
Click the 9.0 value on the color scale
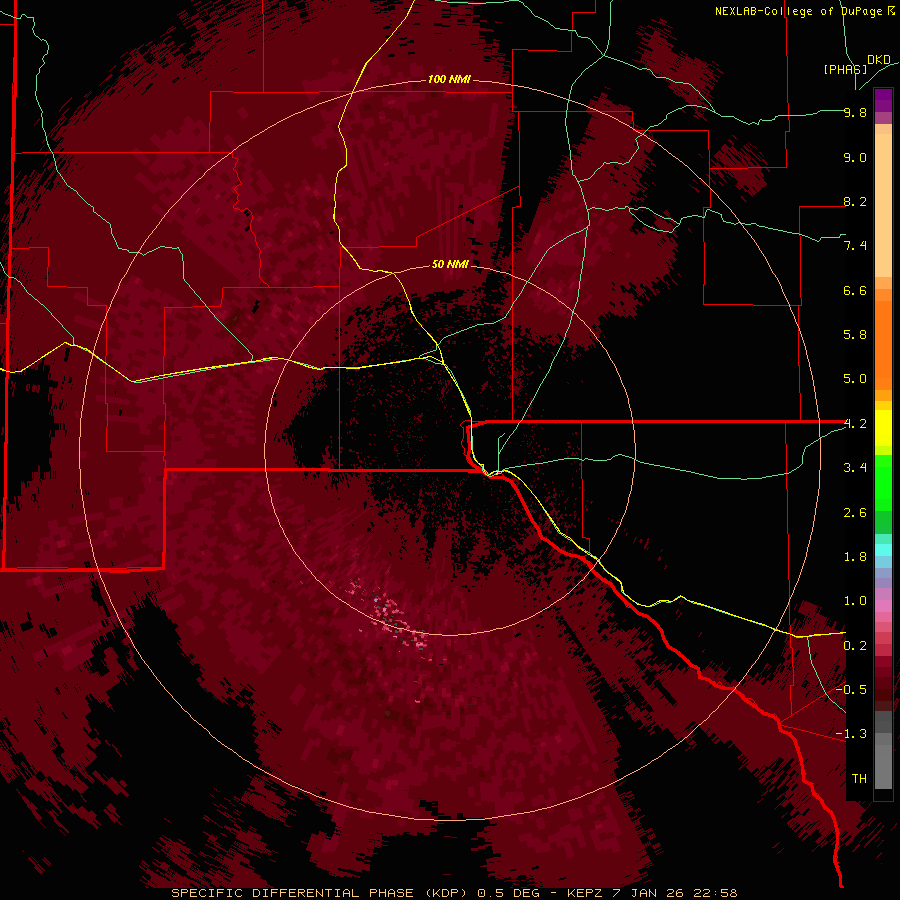click(x=855, y=157)
